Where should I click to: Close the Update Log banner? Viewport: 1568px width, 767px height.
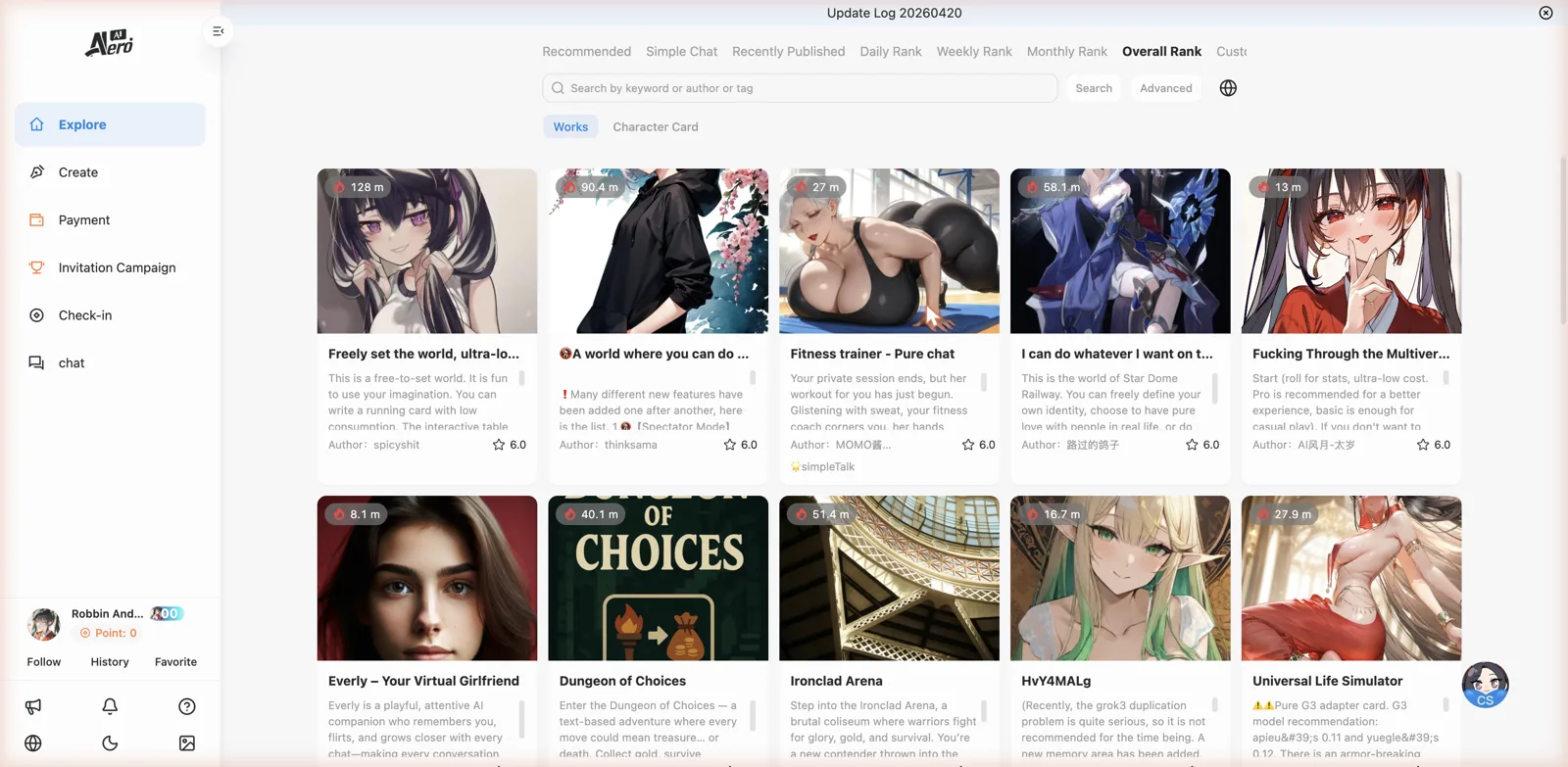pyautogui.click(x=1545, y=13)
